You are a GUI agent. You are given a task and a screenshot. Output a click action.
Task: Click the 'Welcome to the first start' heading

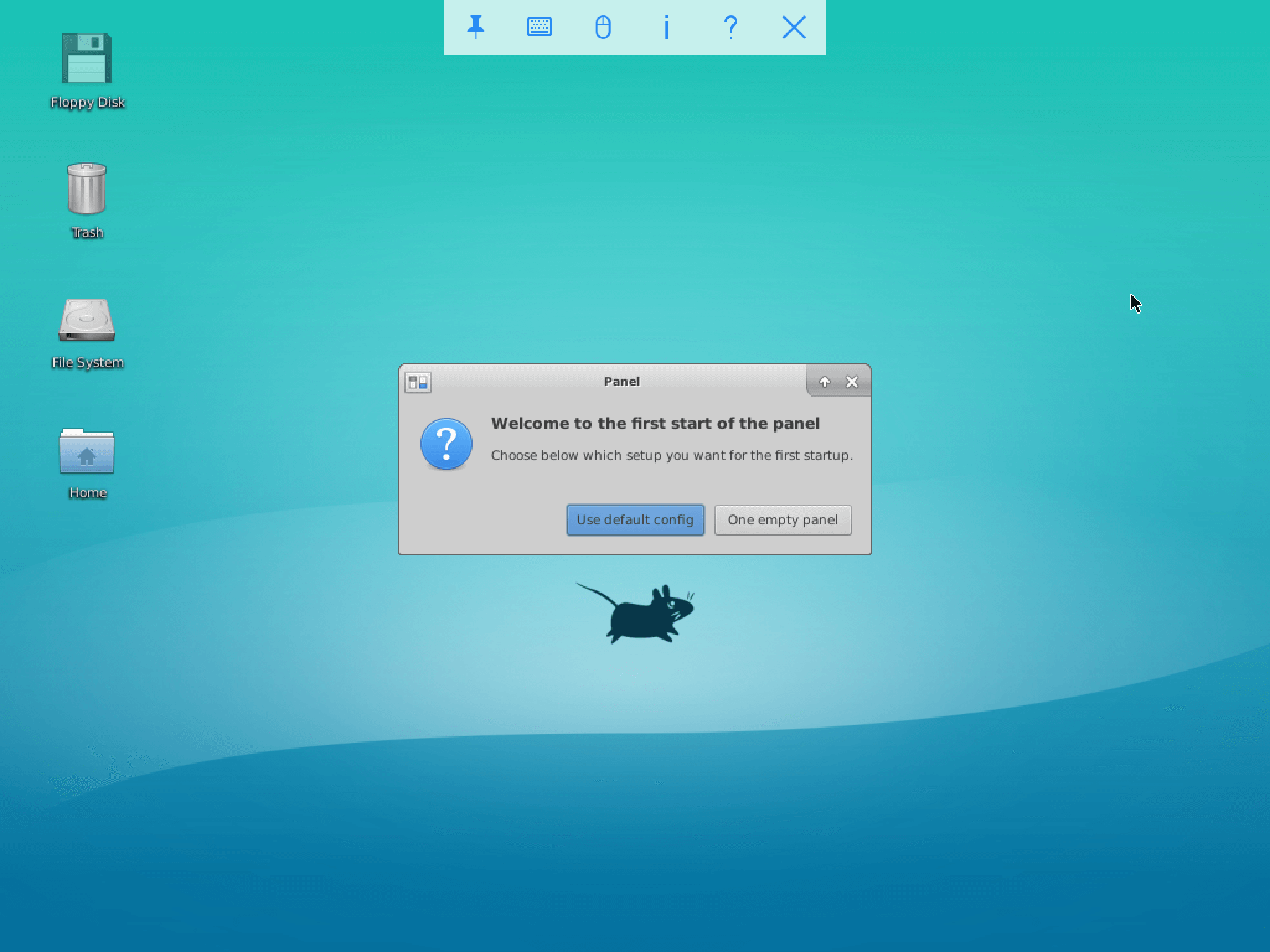pyautogui.click(x=655, y=423)
